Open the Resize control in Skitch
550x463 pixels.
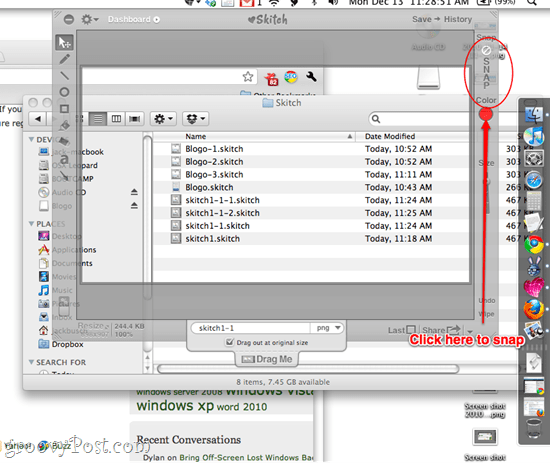click(x=93, y=326)
